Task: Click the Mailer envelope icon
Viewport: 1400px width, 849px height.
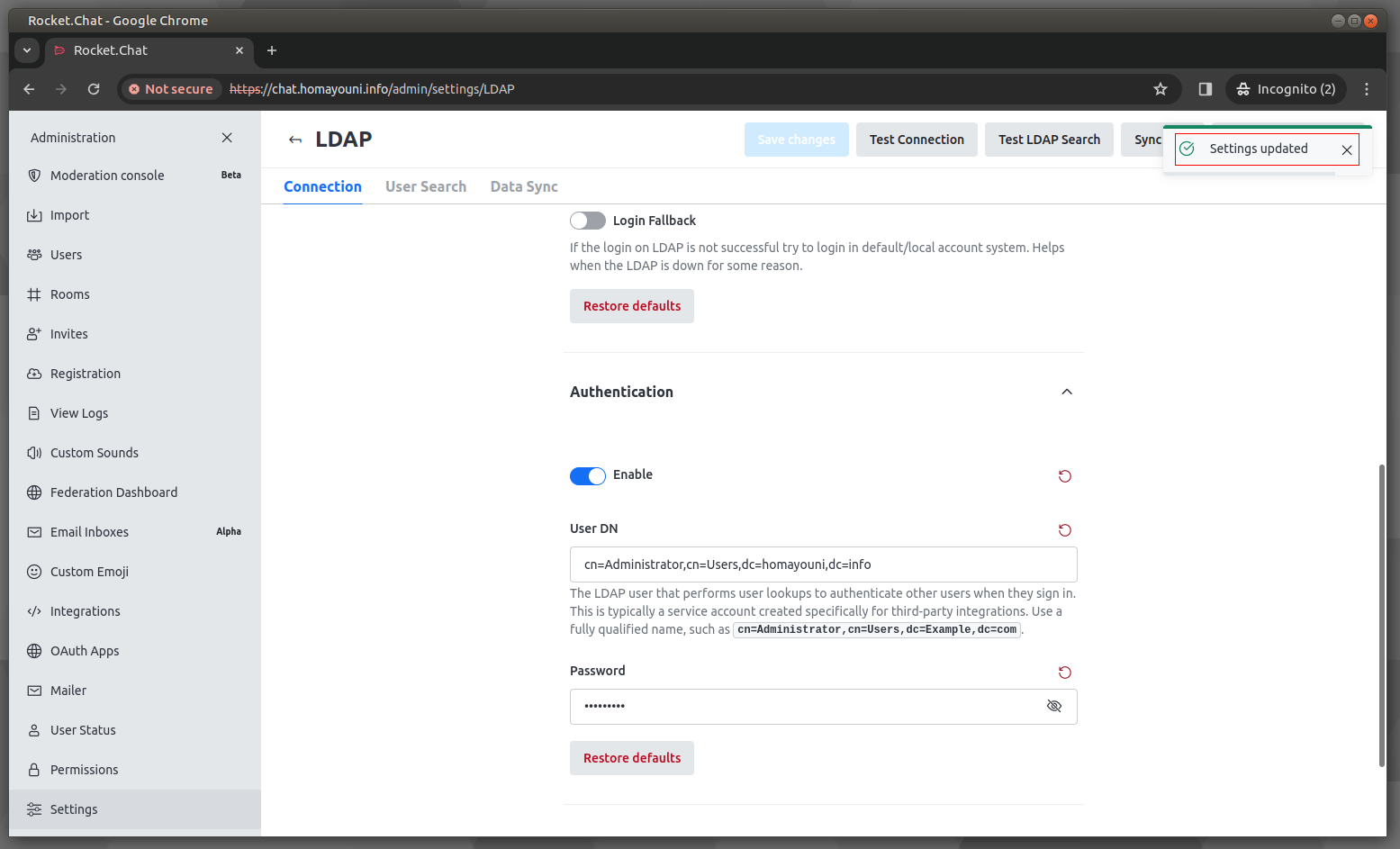Action: click(34, 691)
